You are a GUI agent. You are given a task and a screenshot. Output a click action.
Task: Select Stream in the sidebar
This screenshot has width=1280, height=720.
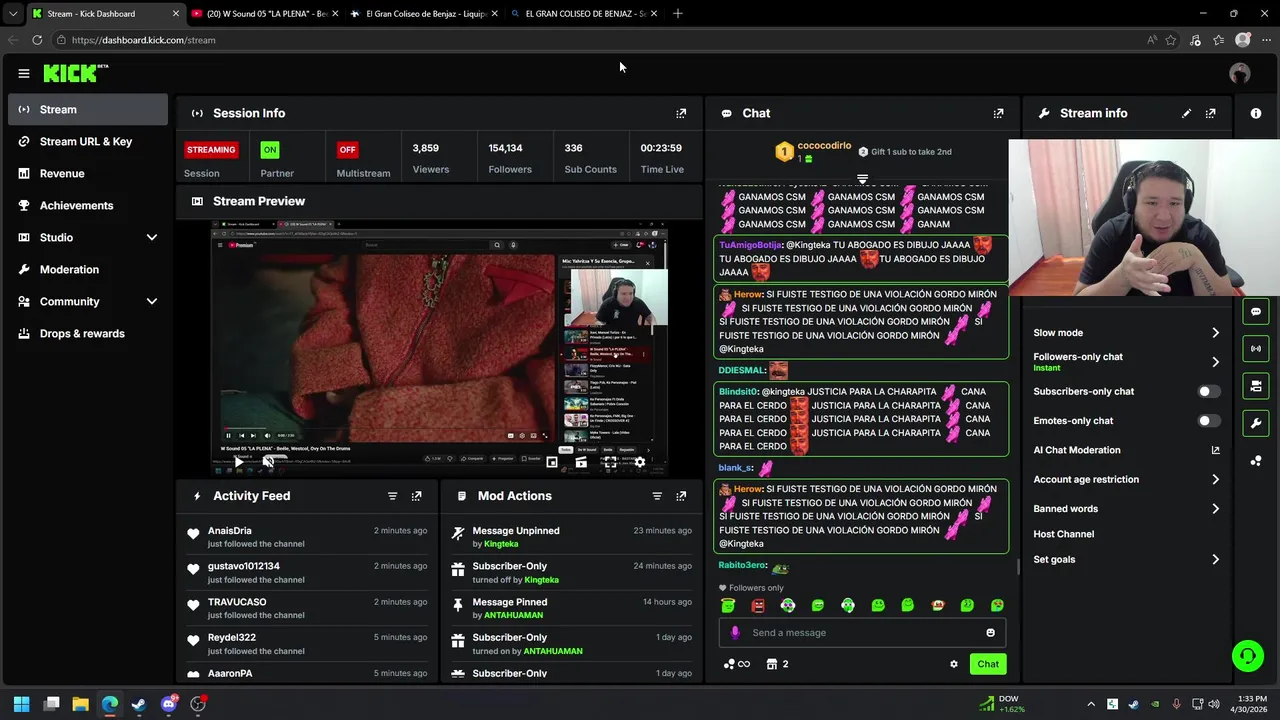88,110
